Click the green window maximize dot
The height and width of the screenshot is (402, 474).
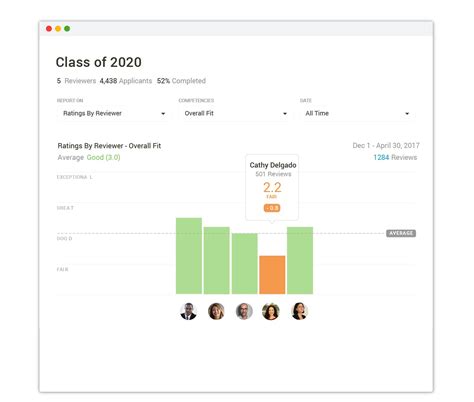(67, 29)
